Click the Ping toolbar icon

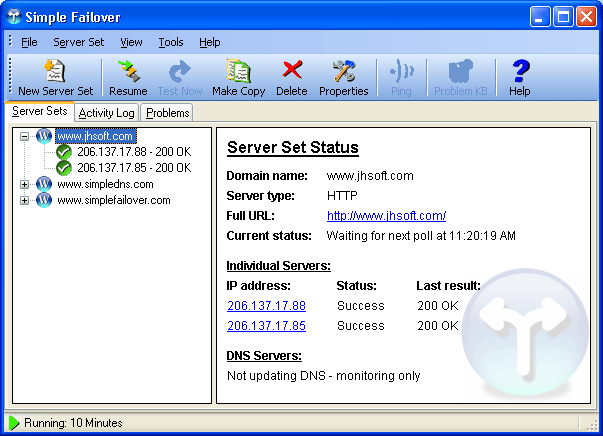pyautogui.click(x=401, y=71)
